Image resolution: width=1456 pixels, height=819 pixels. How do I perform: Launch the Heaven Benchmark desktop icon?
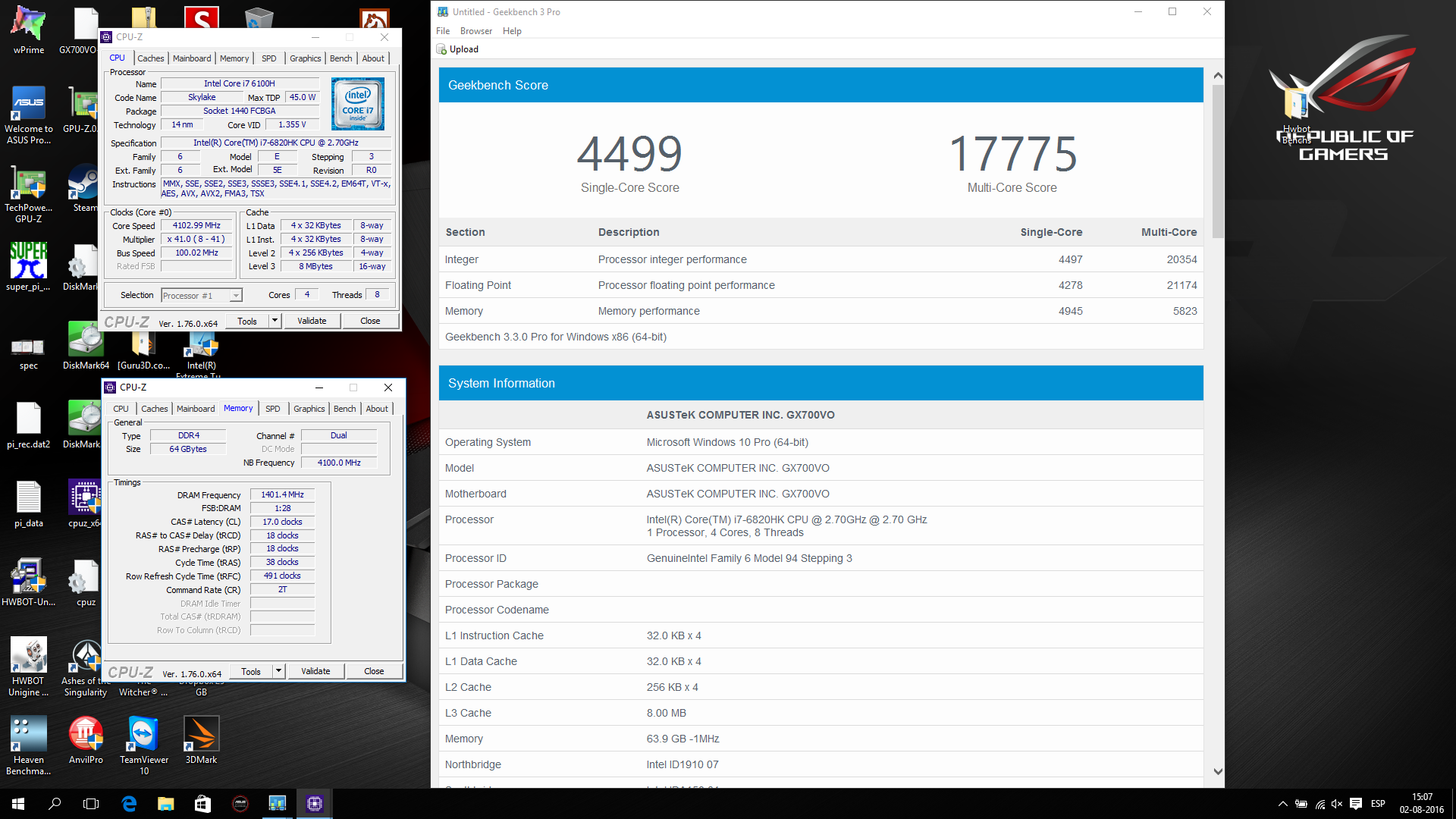click(28, 745)
